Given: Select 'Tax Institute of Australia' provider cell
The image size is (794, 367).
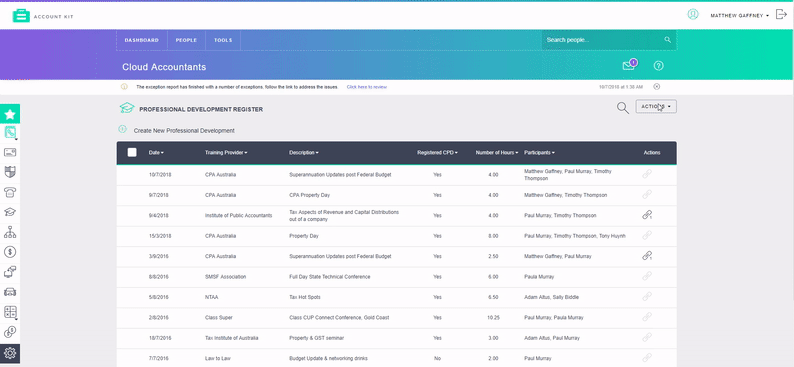Looking at the screenshot, I should [x=231, y=338].
